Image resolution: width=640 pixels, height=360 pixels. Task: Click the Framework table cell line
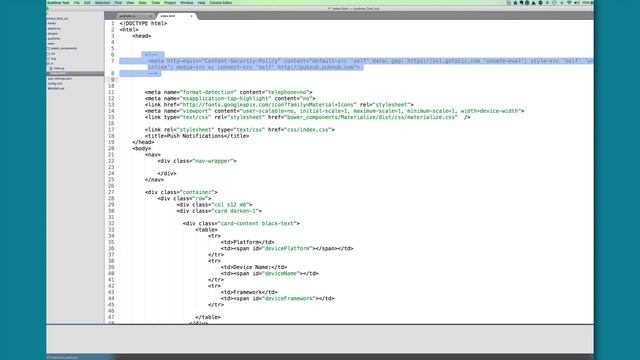[x=249, y=292]
